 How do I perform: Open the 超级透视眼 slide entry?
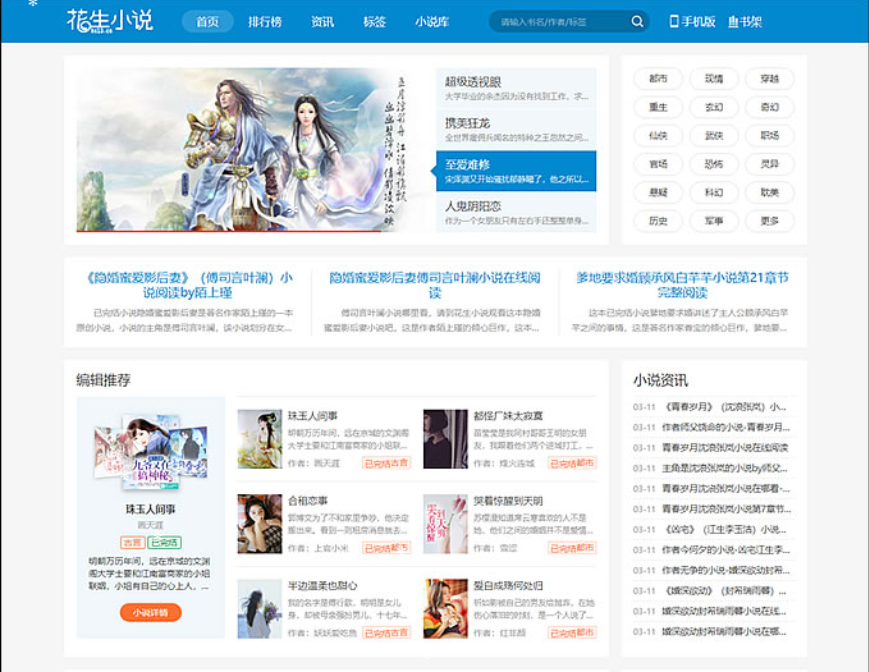click(x=516, y=88)
